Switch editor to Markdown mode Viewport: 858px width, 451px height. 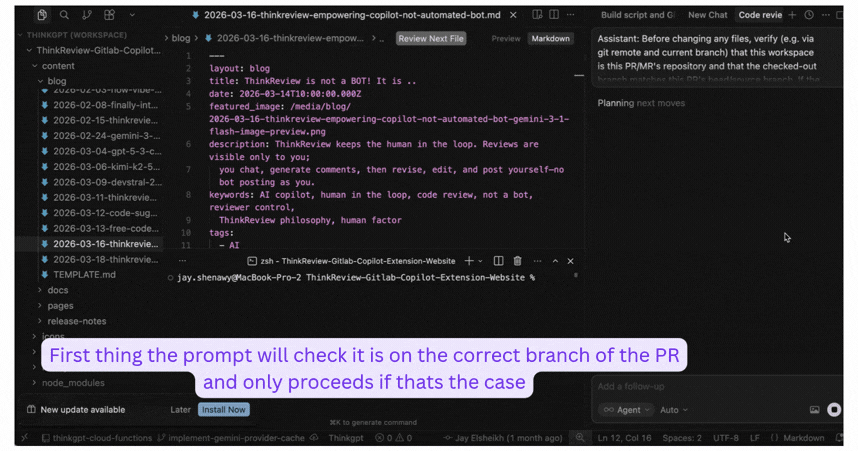point(550,38)
